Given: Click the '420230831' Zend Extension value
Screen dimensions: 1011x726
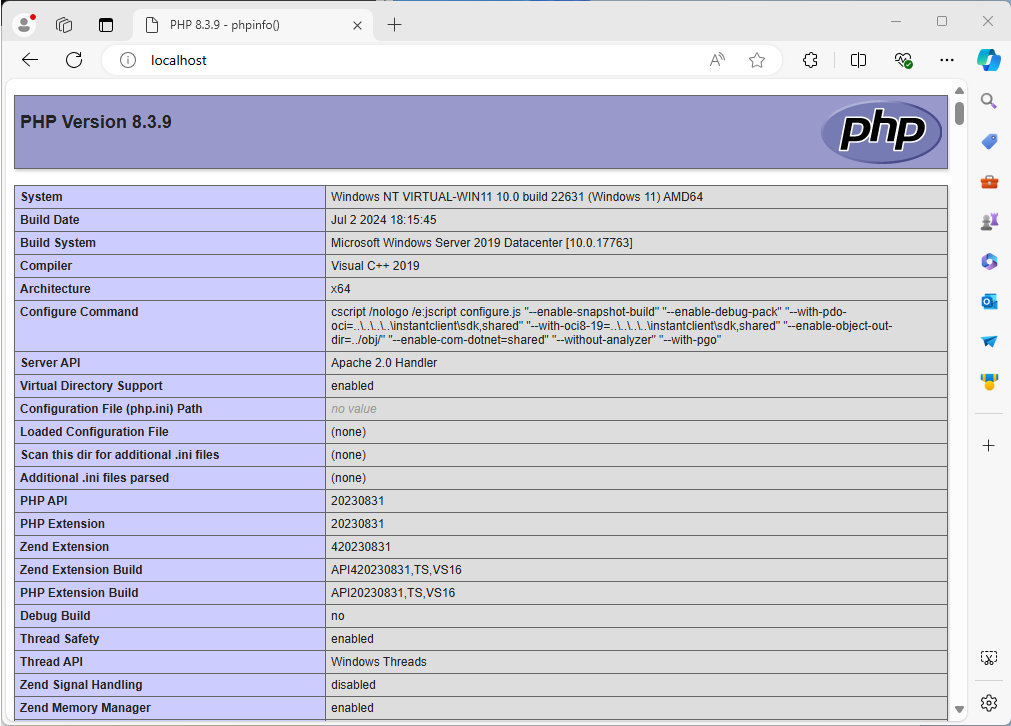Looking at the screenshot, I should click(x=361, y=547).
